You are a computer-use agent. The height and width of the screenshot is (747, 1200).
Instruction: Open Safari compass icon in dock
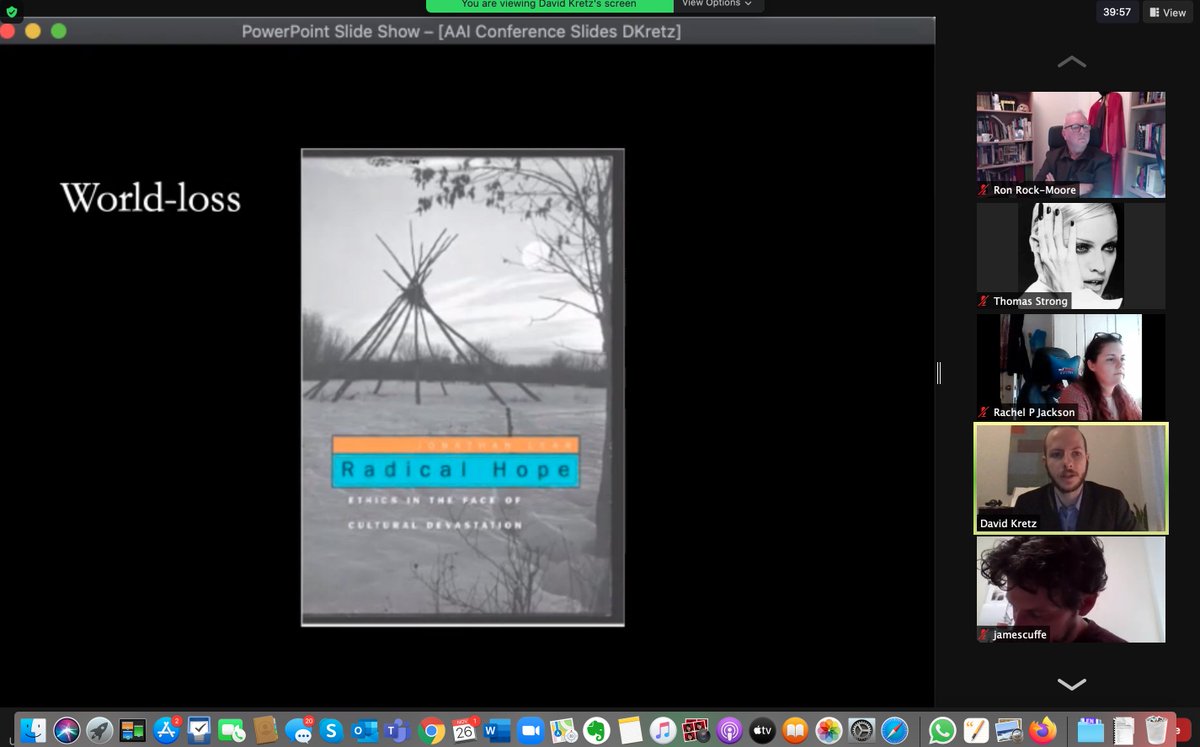pos(894,730)
